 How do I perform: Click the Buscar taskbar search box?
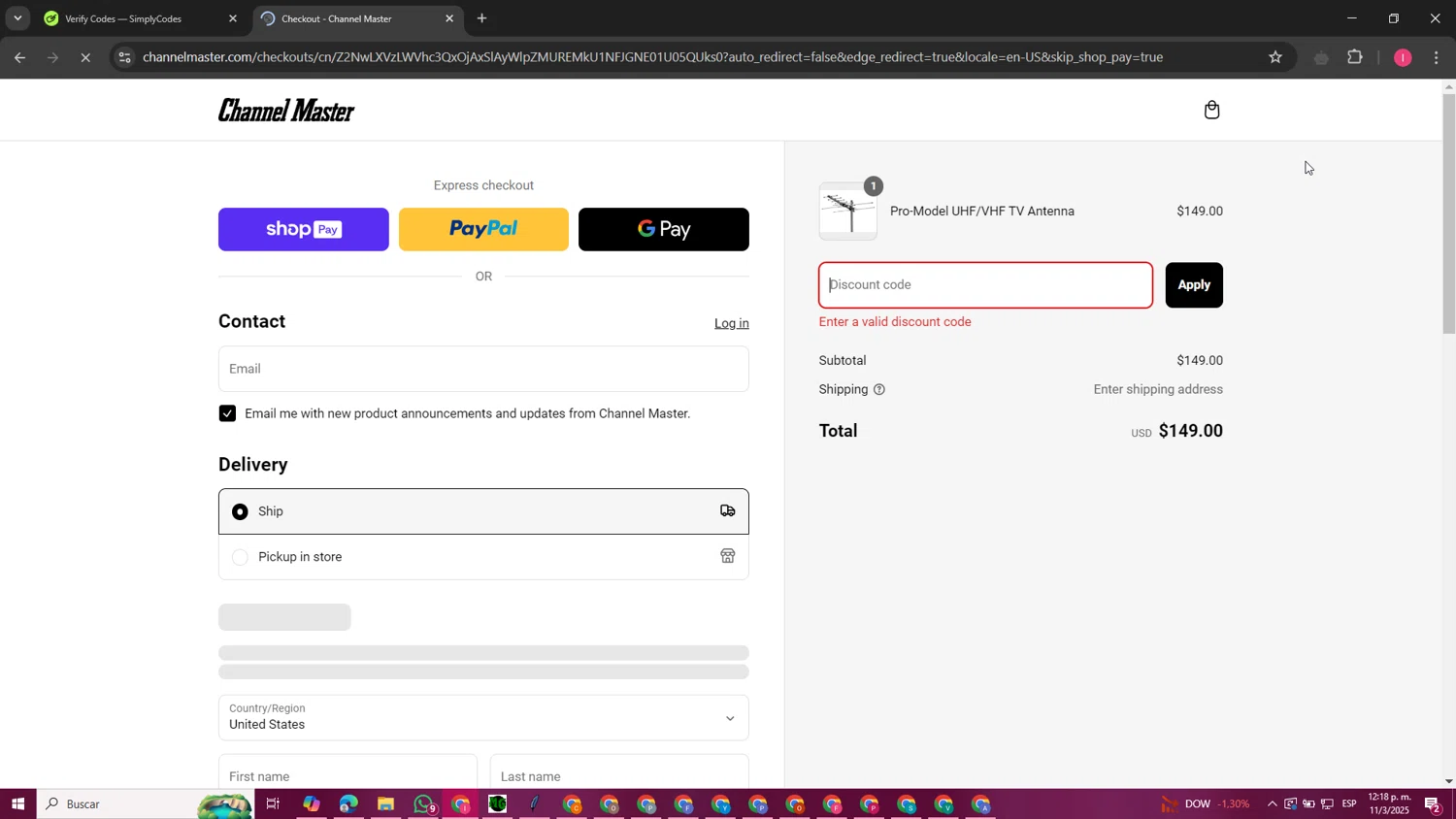tap(146, 803)
